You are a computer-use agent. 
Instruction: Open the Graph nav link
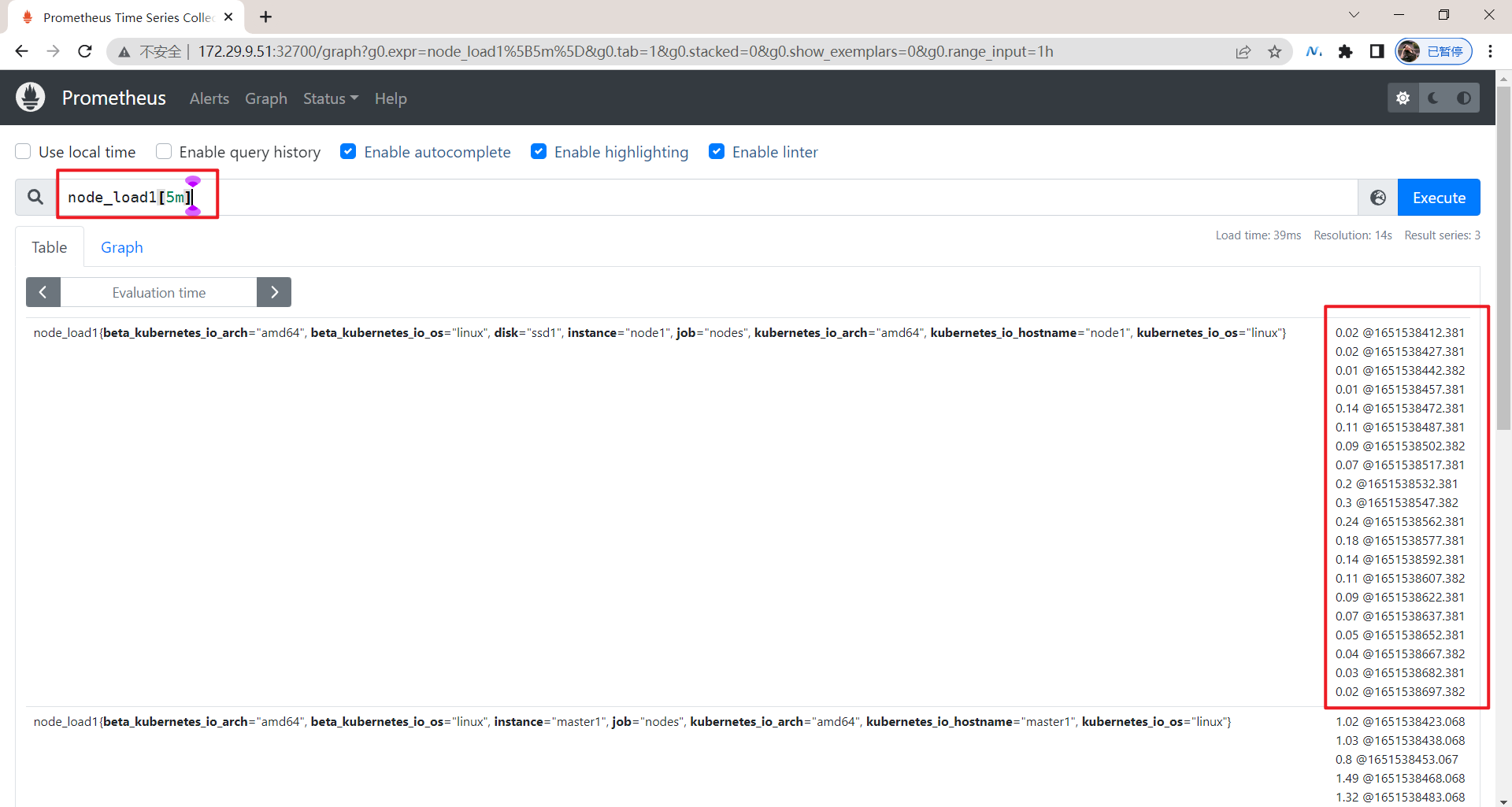(266, 98)
